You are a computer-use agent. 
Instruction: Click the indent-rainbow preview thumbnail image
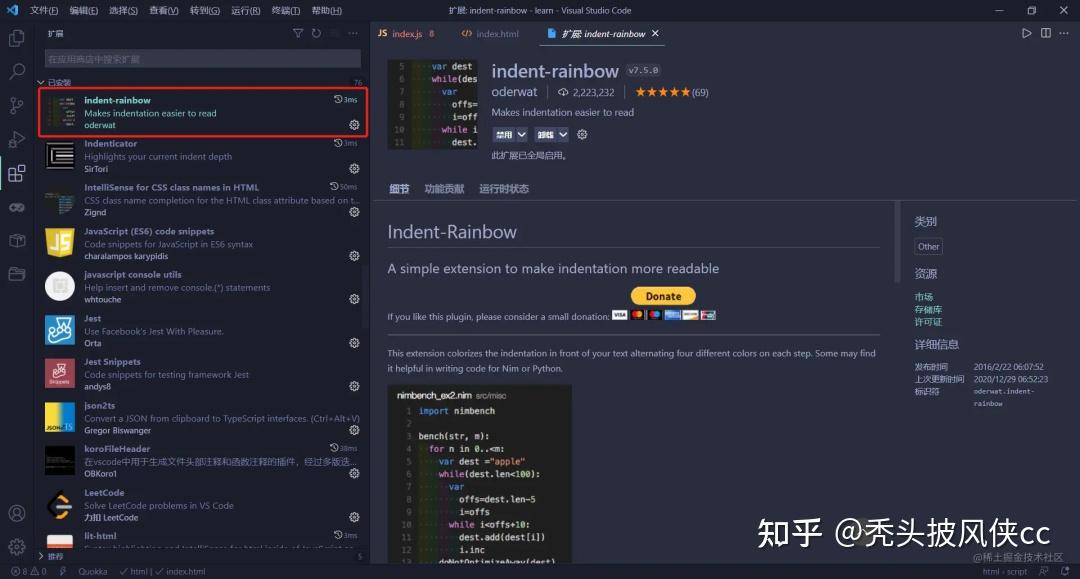433,104
